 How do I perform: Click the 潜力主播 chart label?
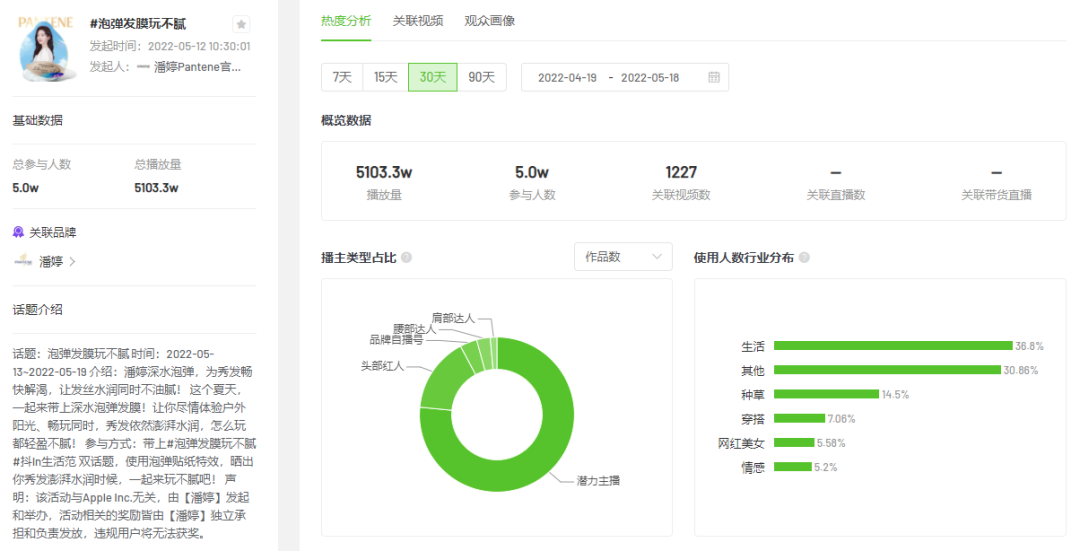[598, 481]
